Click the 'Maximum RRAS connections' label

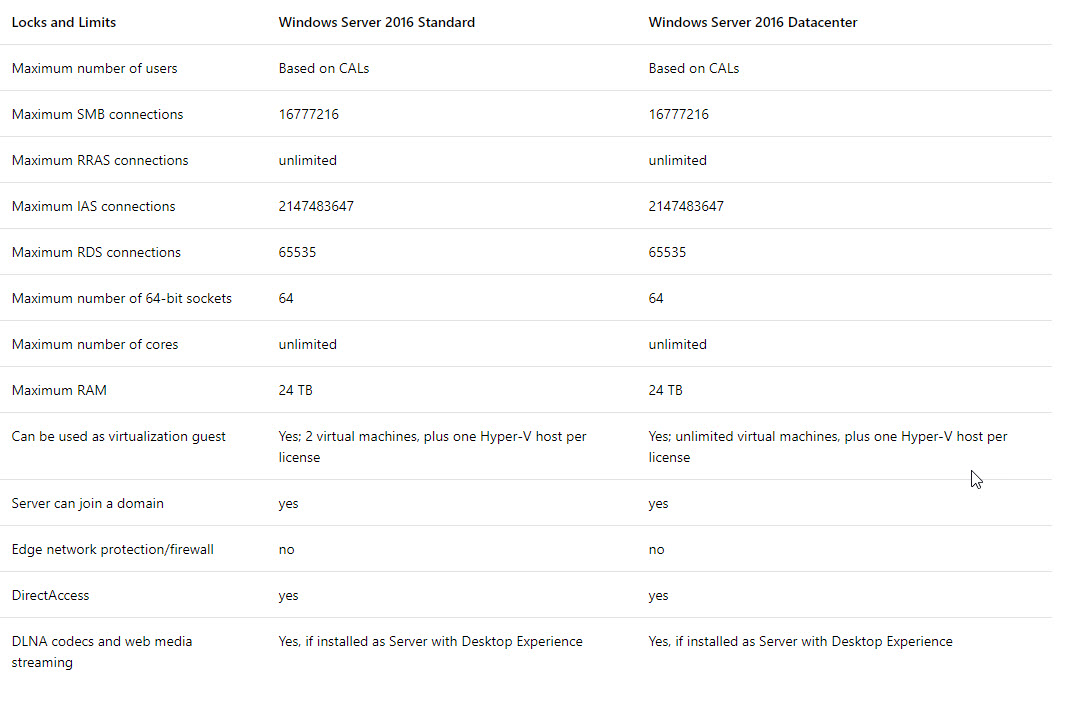[100, 160]
